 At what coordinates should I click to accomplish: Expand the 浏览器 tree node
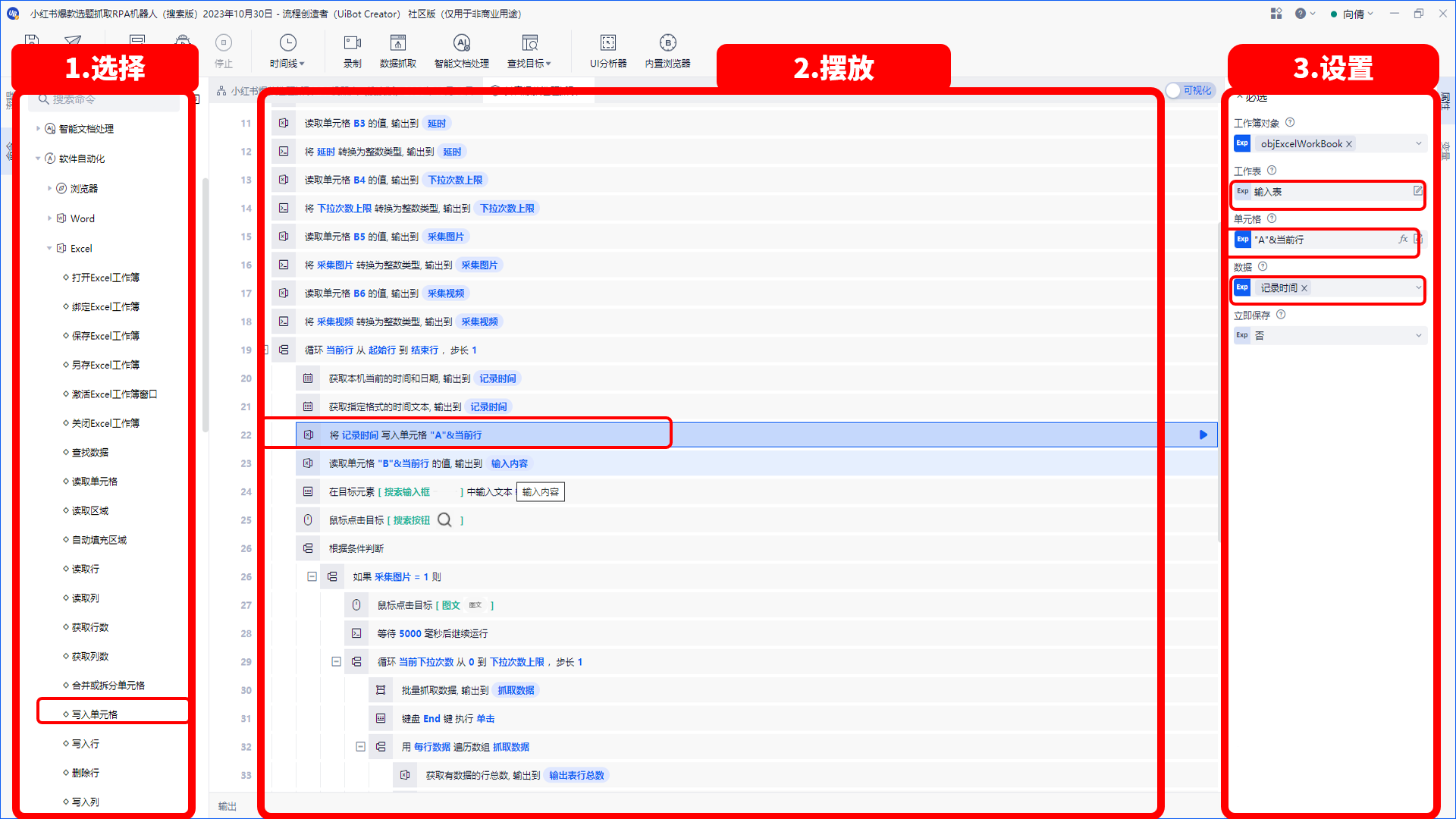coord(49,188)
